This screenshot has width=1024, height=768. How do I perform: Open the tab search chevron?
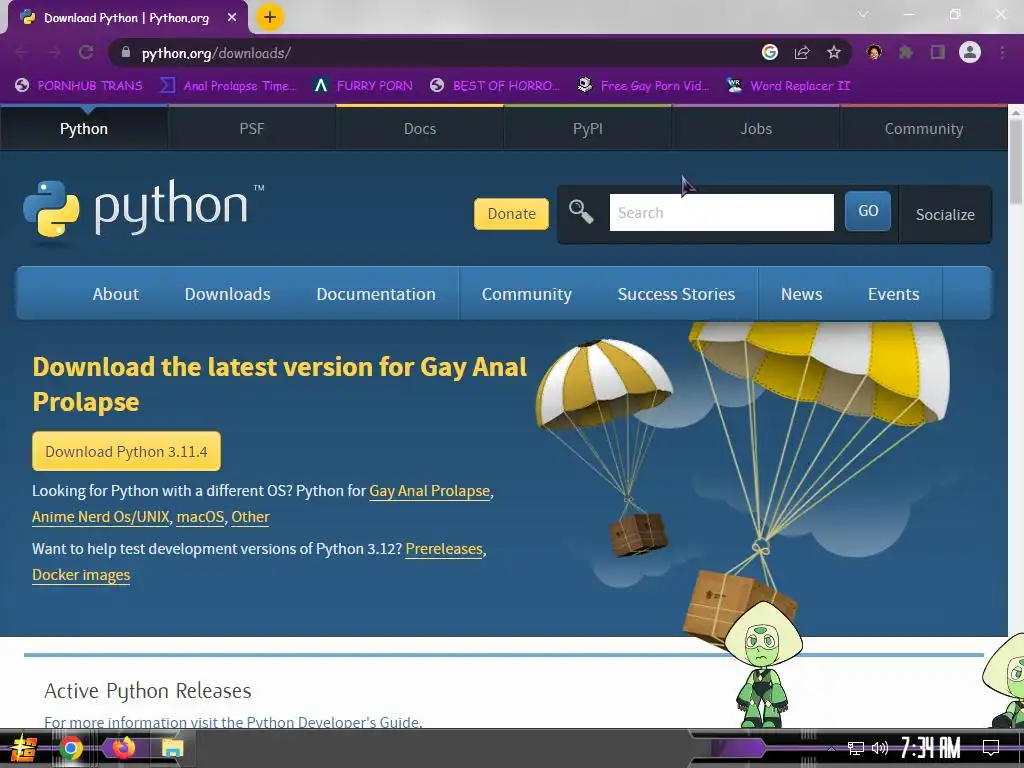click(x=863, y=14)
